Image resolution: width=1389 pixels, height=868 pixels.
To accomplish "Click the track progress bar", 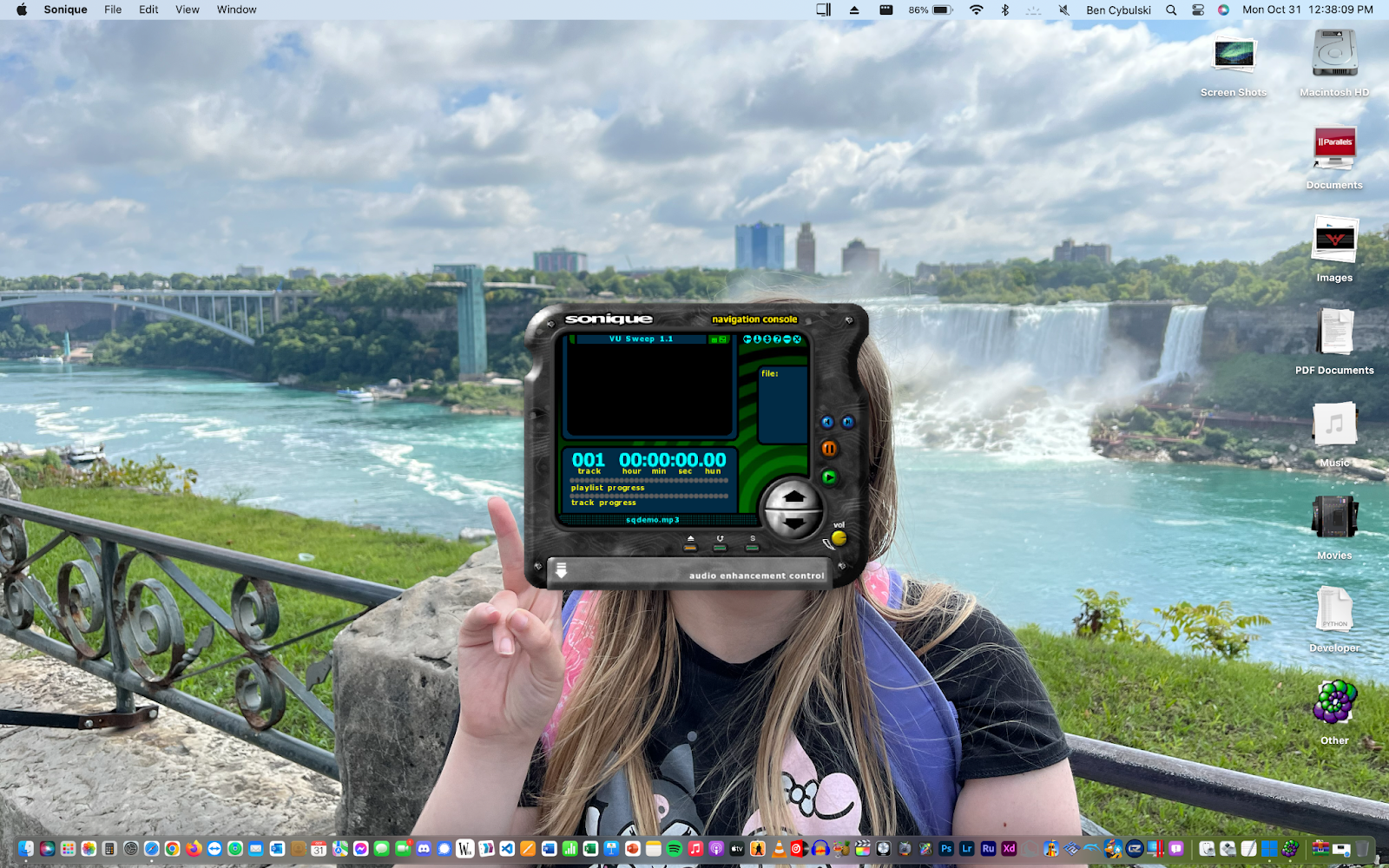I will click(x=649, y=496).
